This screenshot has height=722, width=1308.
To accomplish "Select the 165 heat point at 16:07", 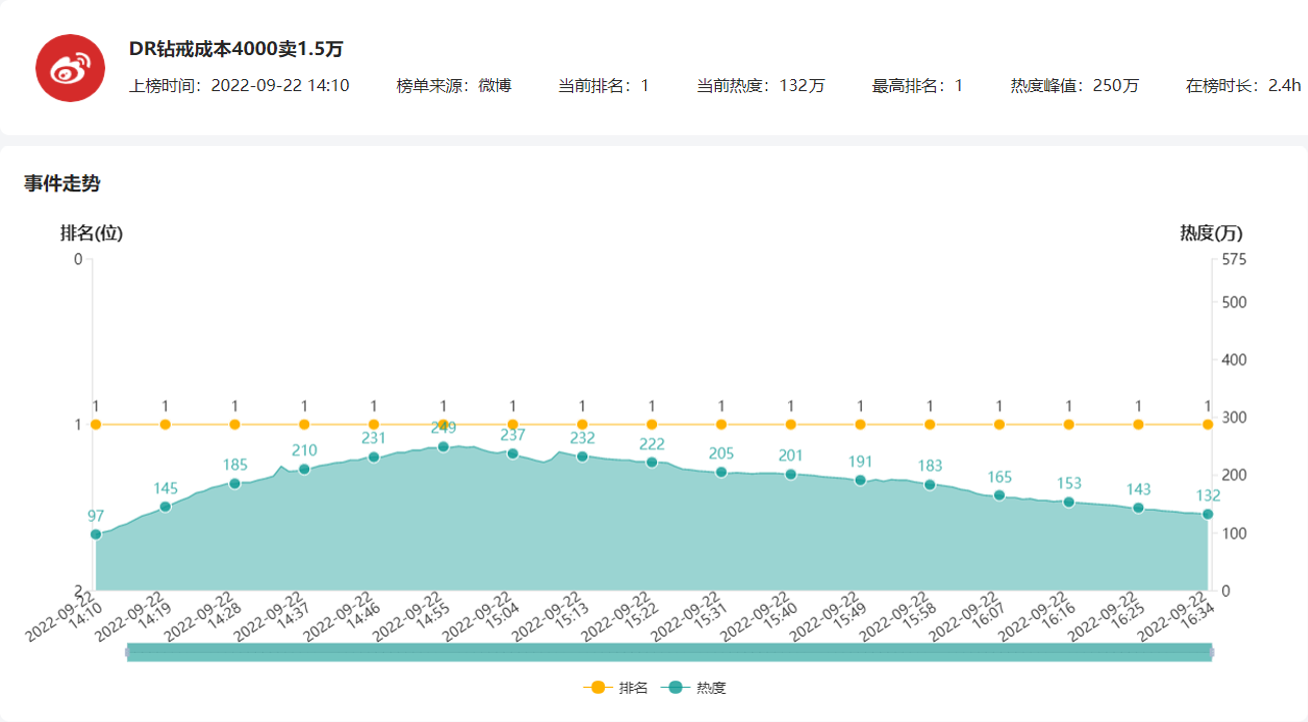I will [x=999, y=495].
